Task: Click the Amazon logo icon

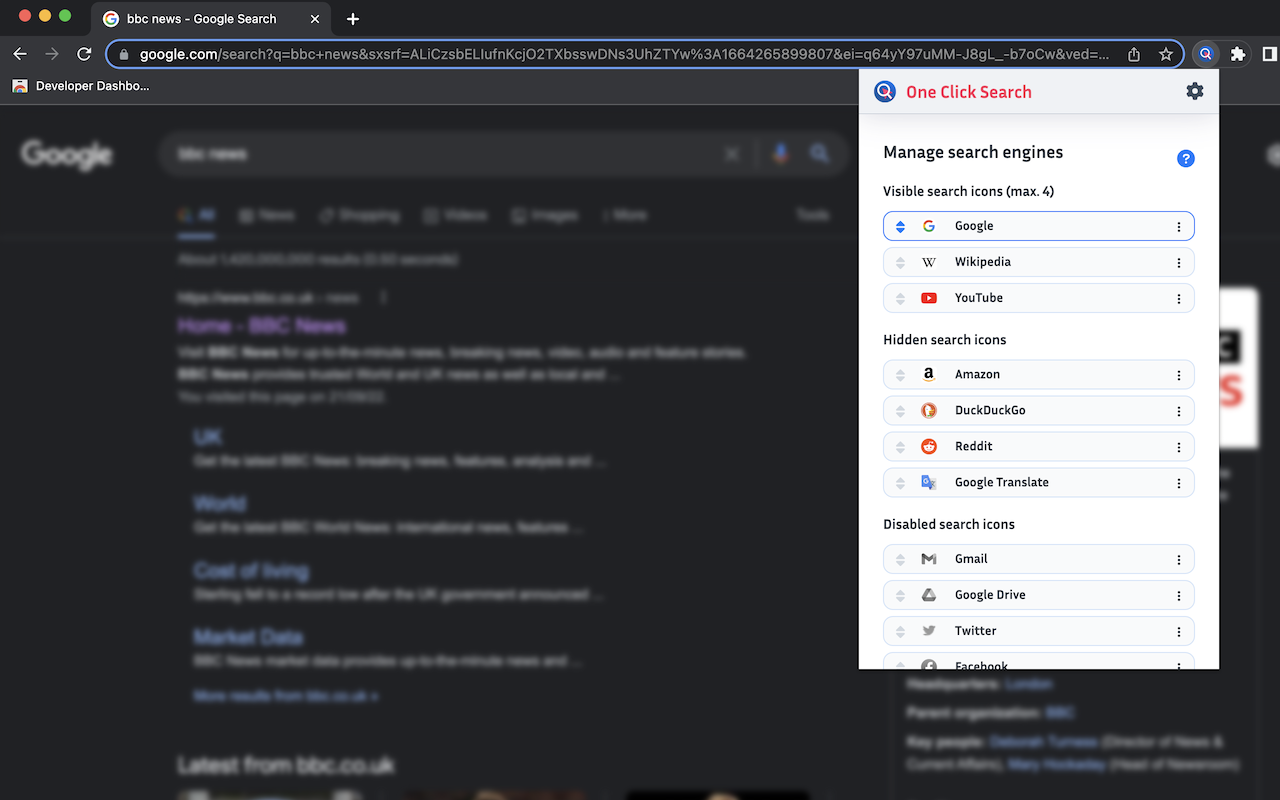Action: (x=929, y=374)
